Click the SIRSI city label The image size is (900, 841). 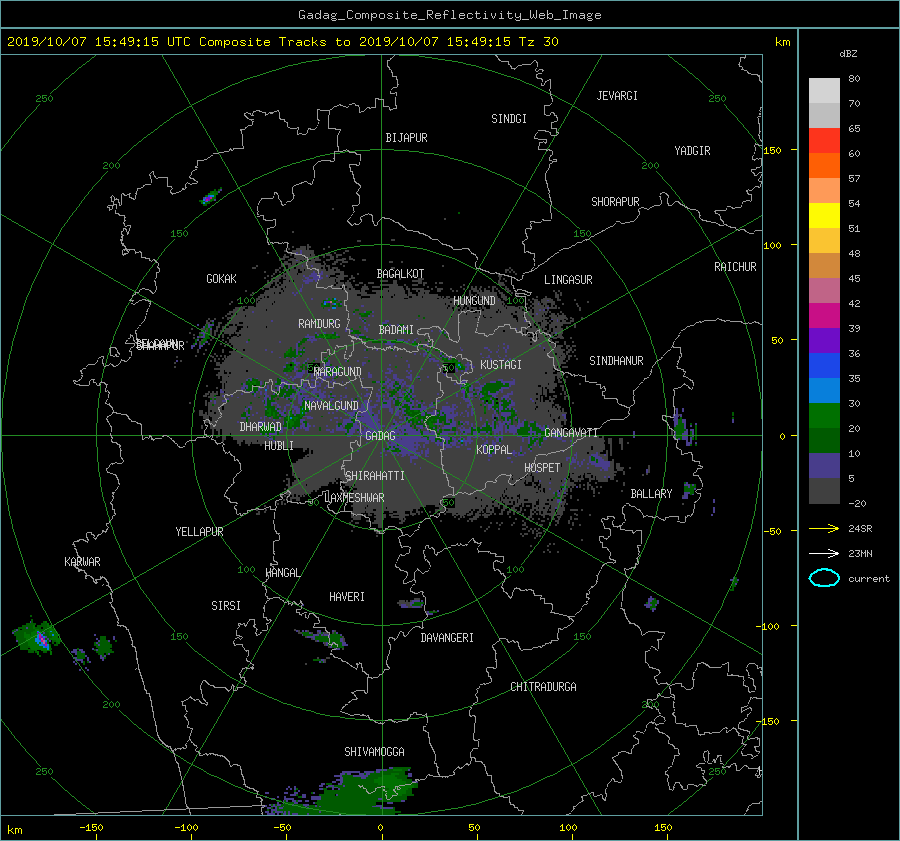(226, 606)
